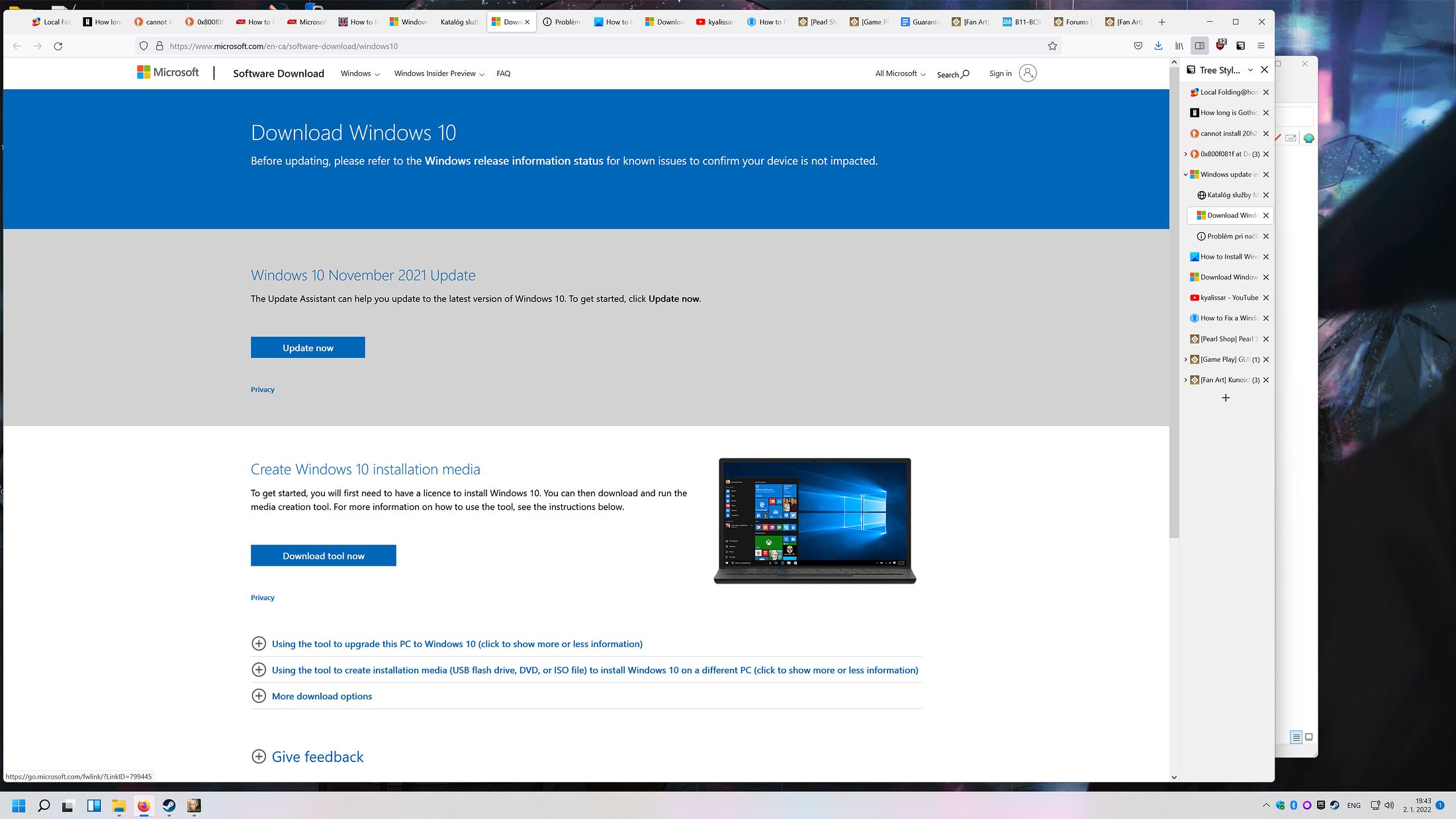Open the Windows Insider Preview dropdown

(439, 73)
